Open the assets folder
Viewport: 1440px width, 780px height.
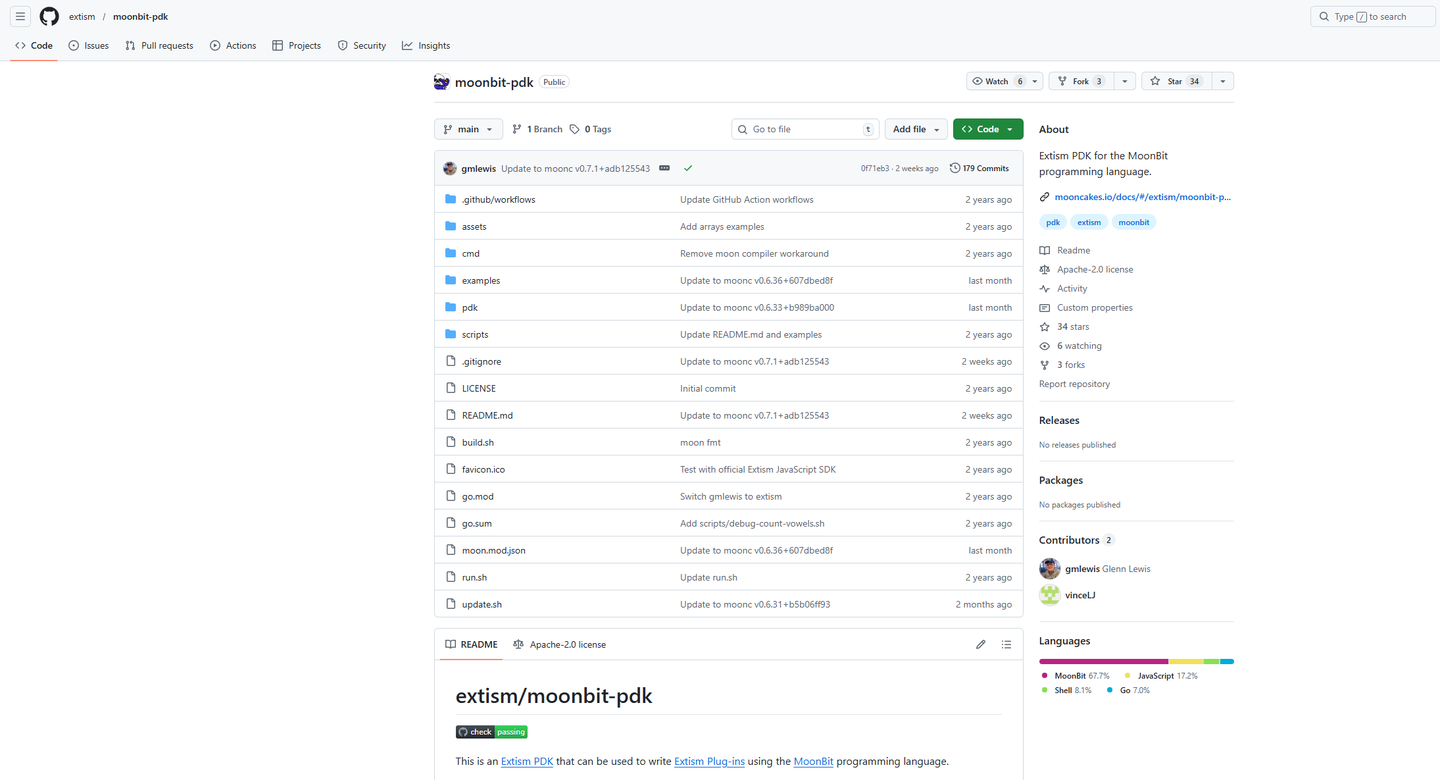(x=474, y=227)
